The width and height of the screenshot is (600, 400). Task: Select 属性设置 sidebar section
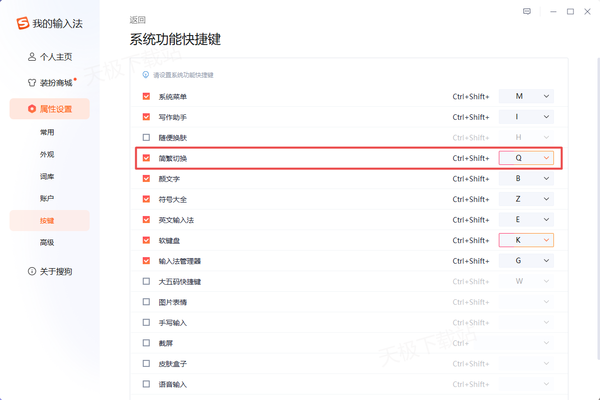50,109
